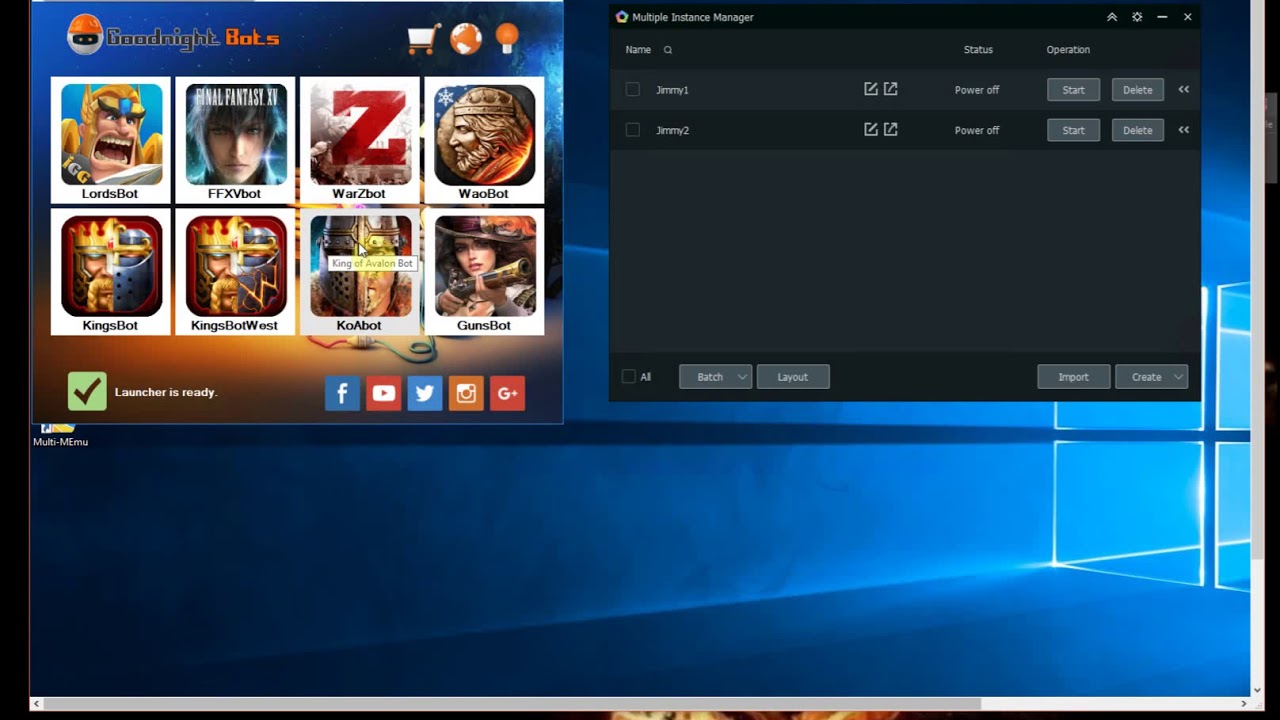Select the Jimmy1 instance name
1280x720 pixels.
tap(672, 90)
